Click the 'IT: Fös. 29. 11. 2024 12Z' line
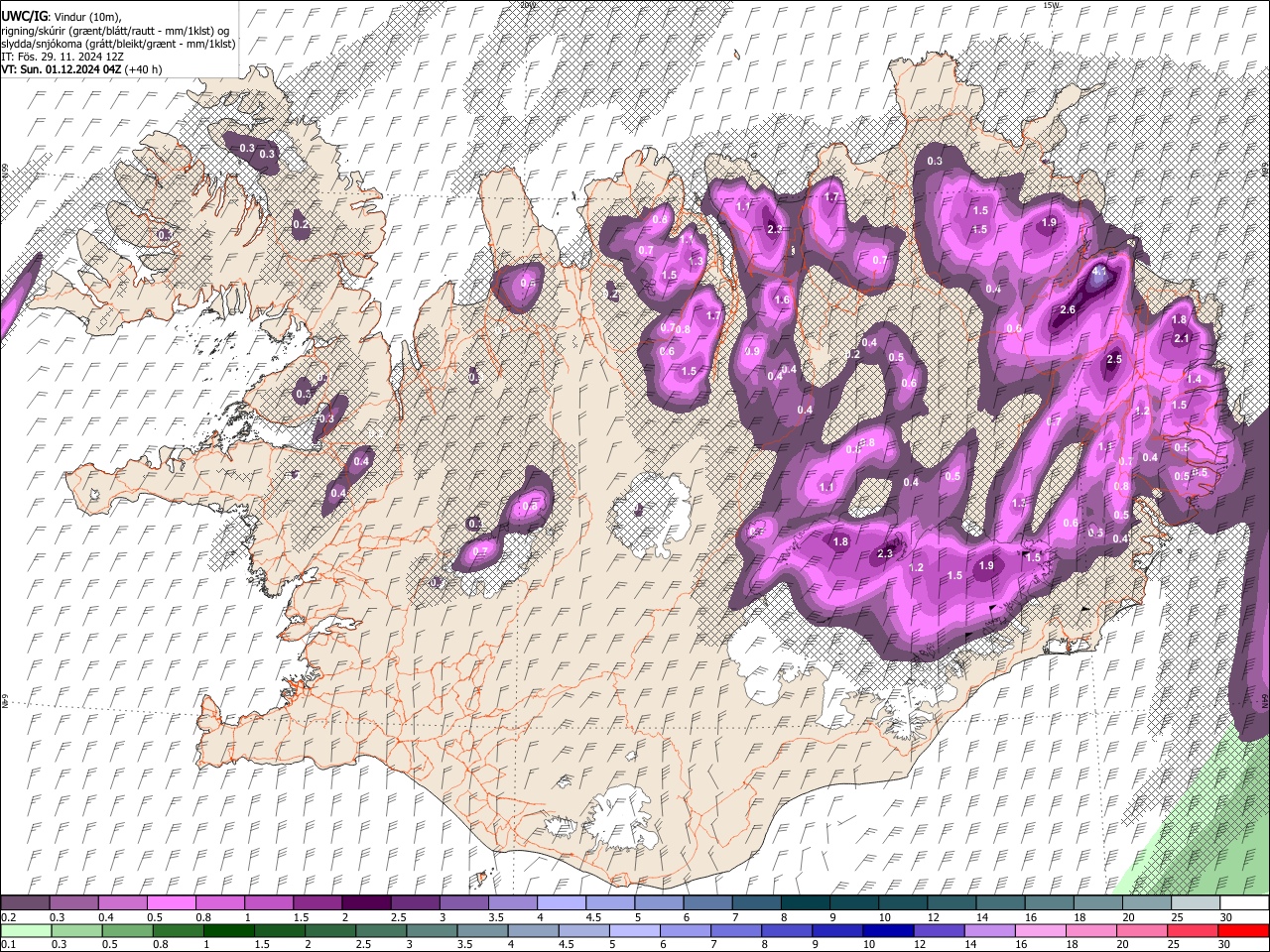This screenshot has width=1270, height=952. [63, 57]
